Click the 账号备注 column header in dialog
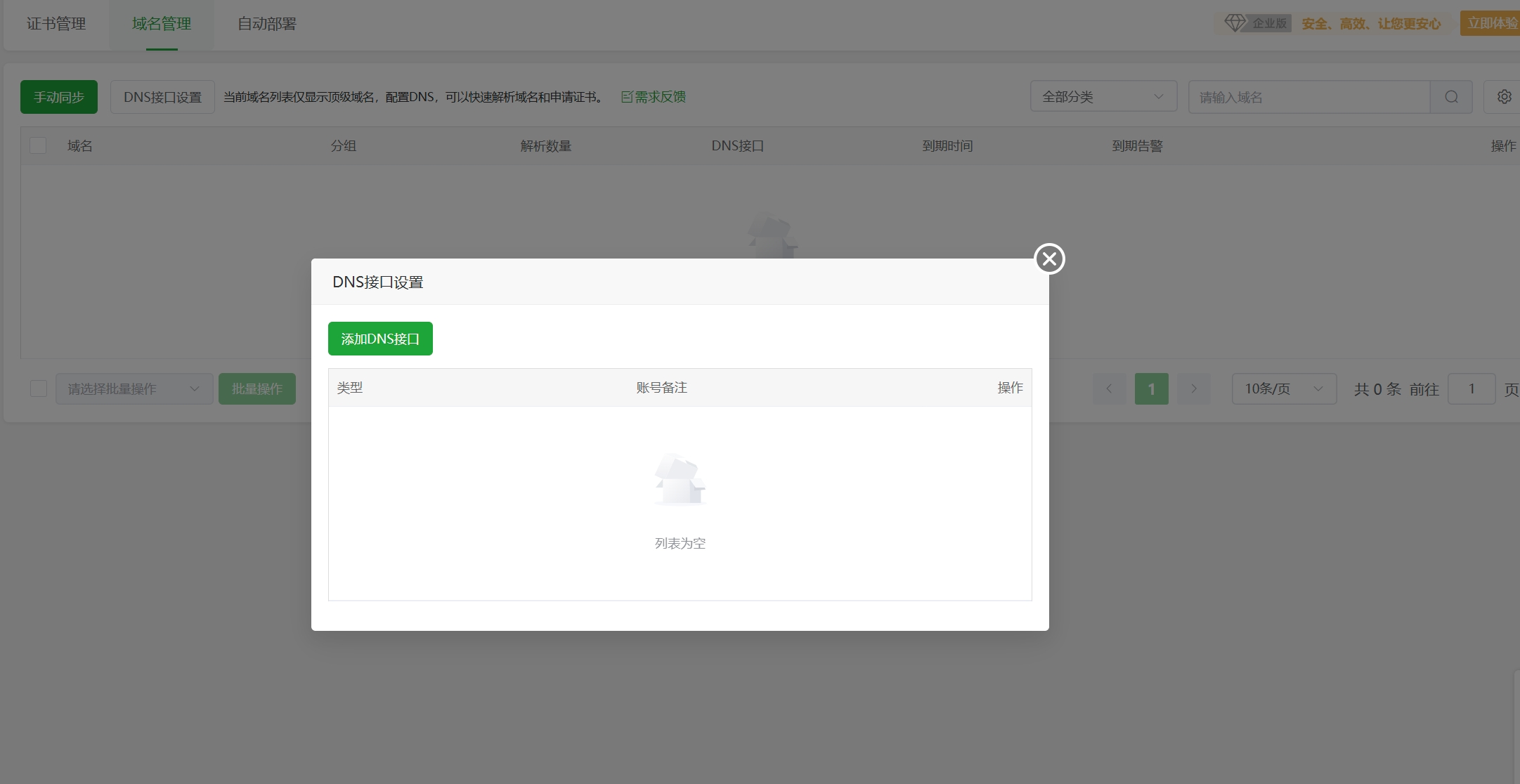The image size is (1520, 784). click(662, 387)
